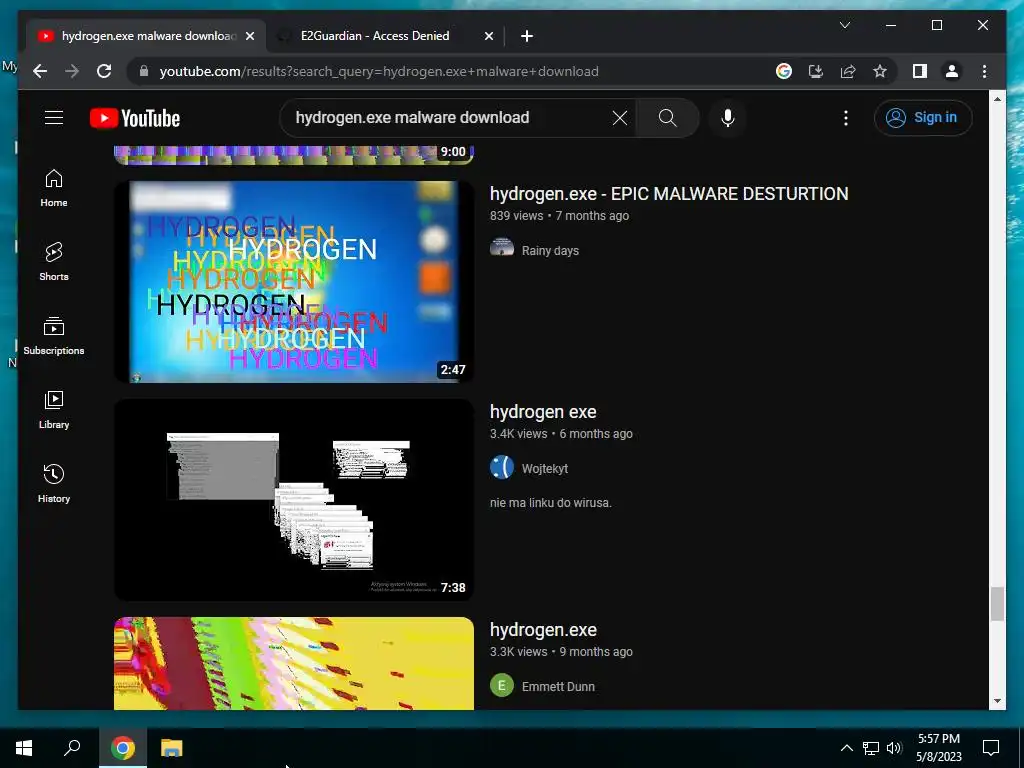Open the notification action center
The width and height of the screenshot is (1024, 768).
[x=991, y=748]
